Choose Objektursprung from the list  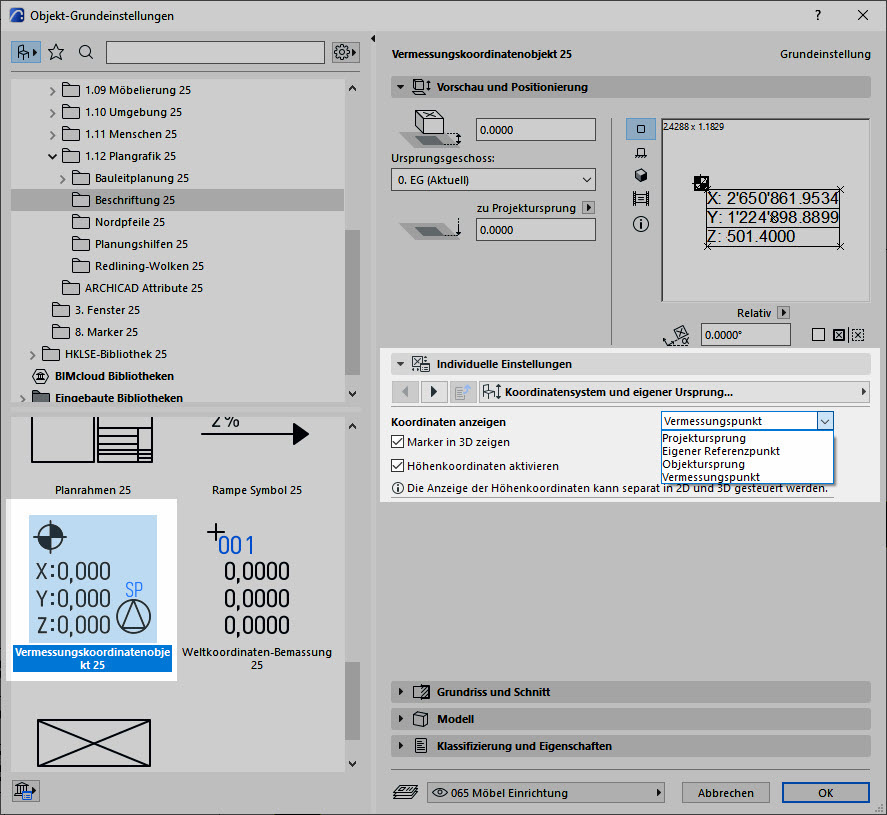click(x=747, y=464)
